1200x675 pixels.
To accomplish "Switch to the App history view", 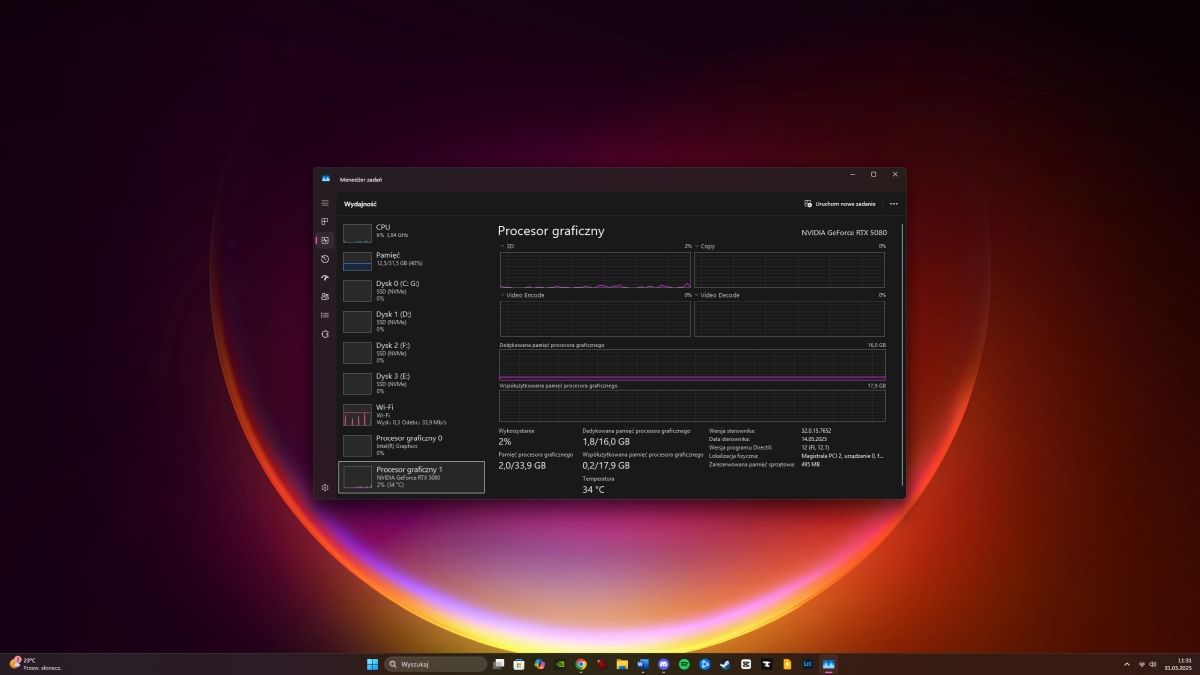I will [324, 259].
